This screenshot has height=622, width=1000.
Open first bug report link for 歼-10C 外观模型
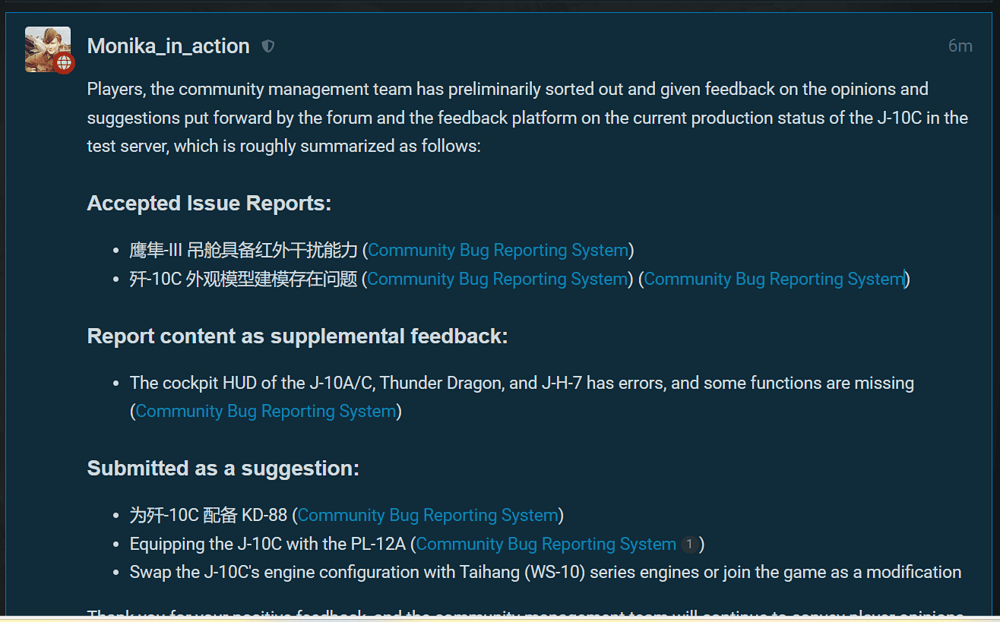tap(498, 279)
